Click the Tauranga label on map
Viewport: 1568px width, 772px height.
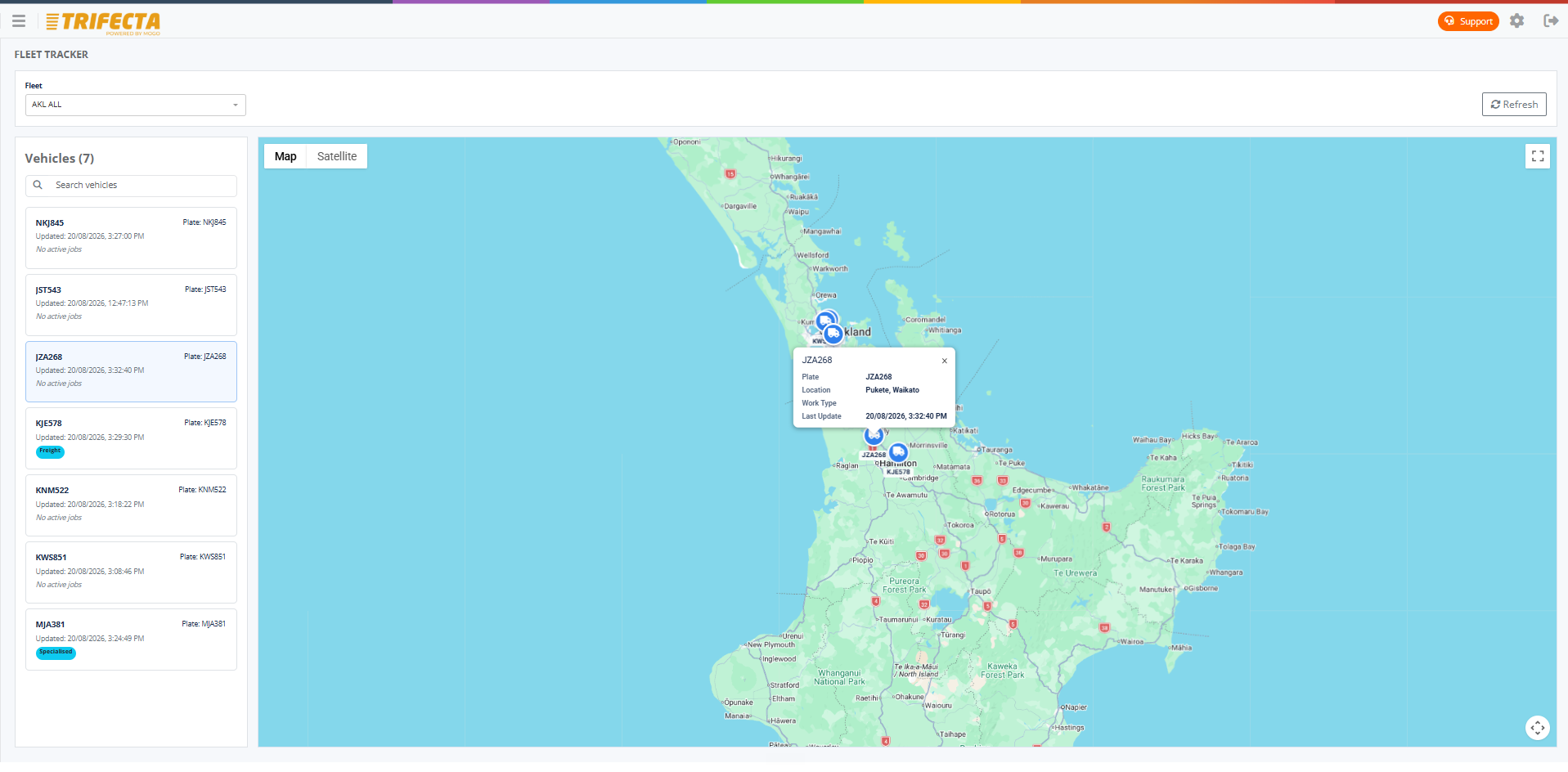click(x=997, y=450)
